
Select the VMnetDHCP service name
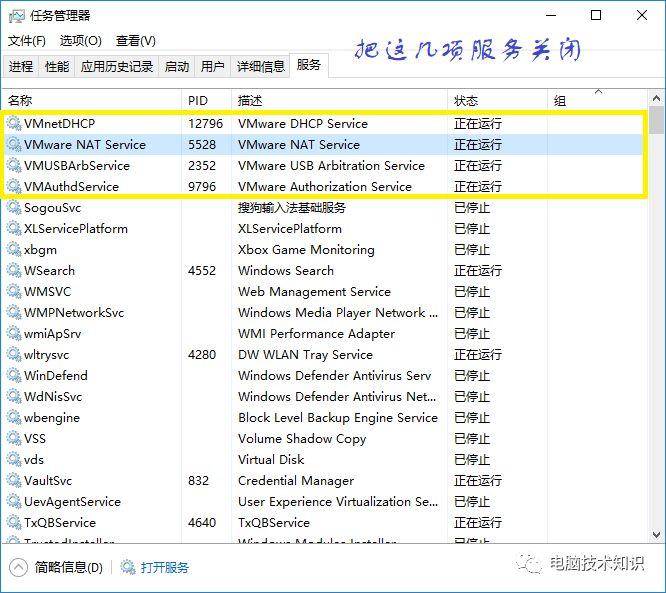[59, 124]
